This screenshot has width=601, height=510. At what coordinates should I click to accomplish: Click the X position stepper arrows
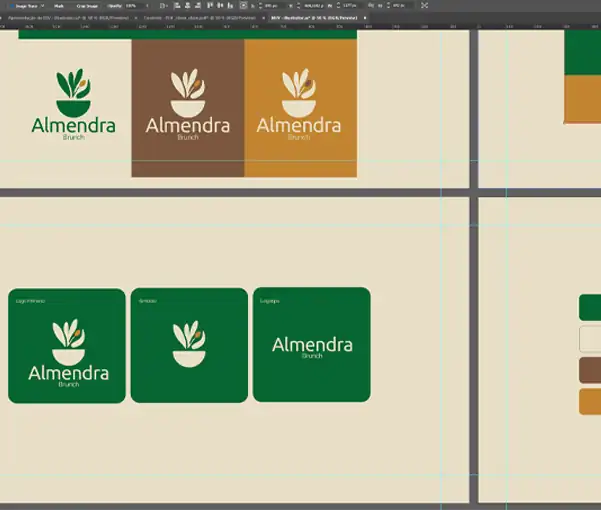[x=261, y=6]
